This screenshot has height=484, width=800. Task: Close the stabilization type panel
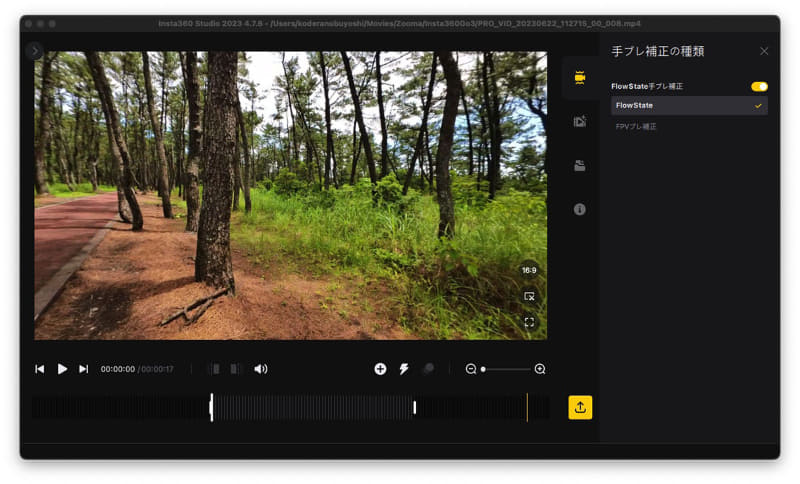pos(764,51)
